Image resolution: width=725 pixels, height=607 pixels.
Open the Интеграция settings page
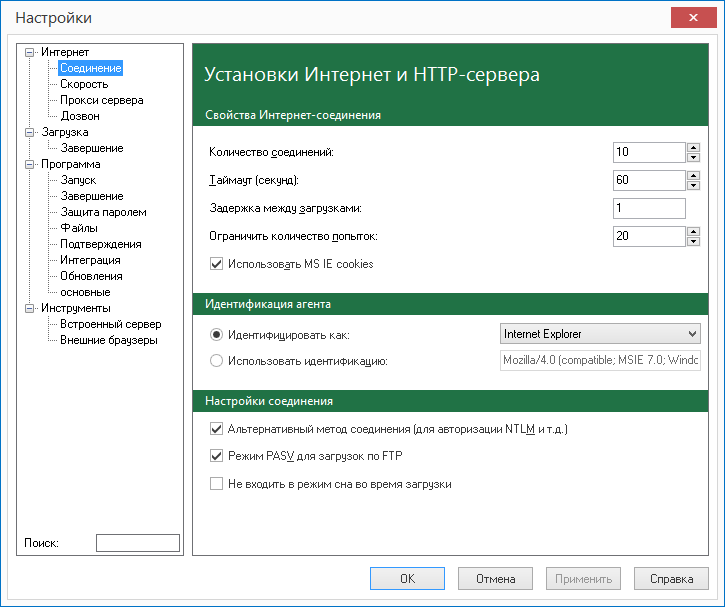point(90,260)
